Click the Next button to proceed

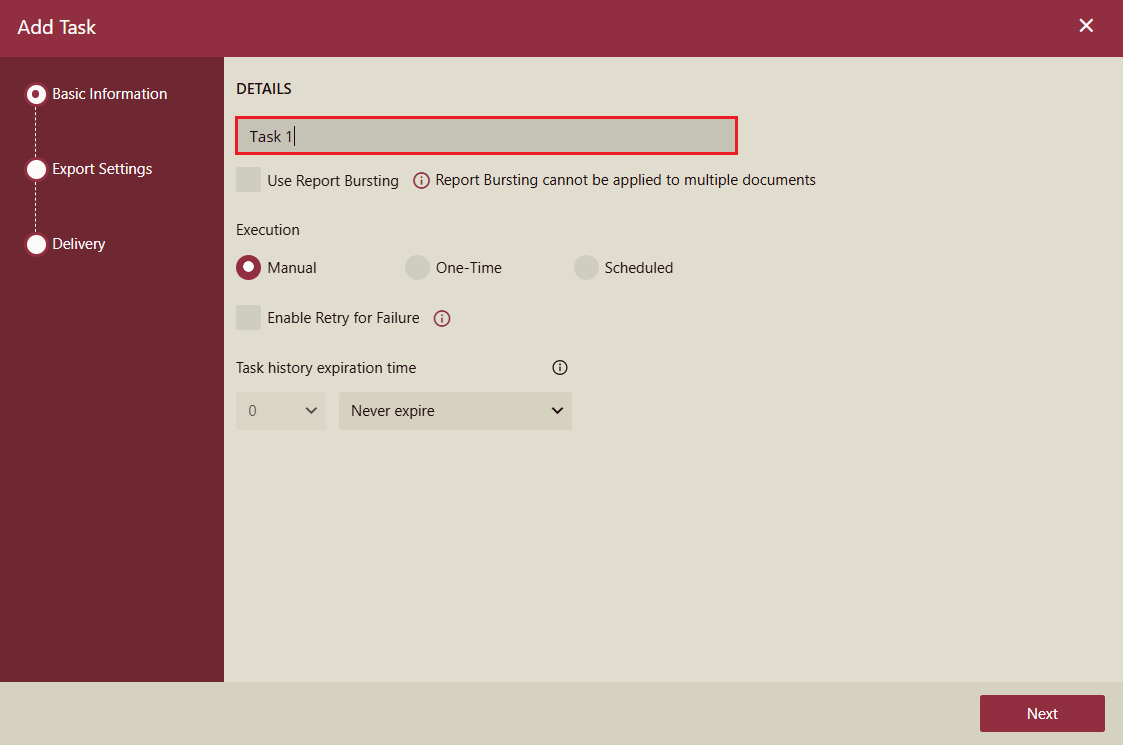click(x=1042, y=713)
